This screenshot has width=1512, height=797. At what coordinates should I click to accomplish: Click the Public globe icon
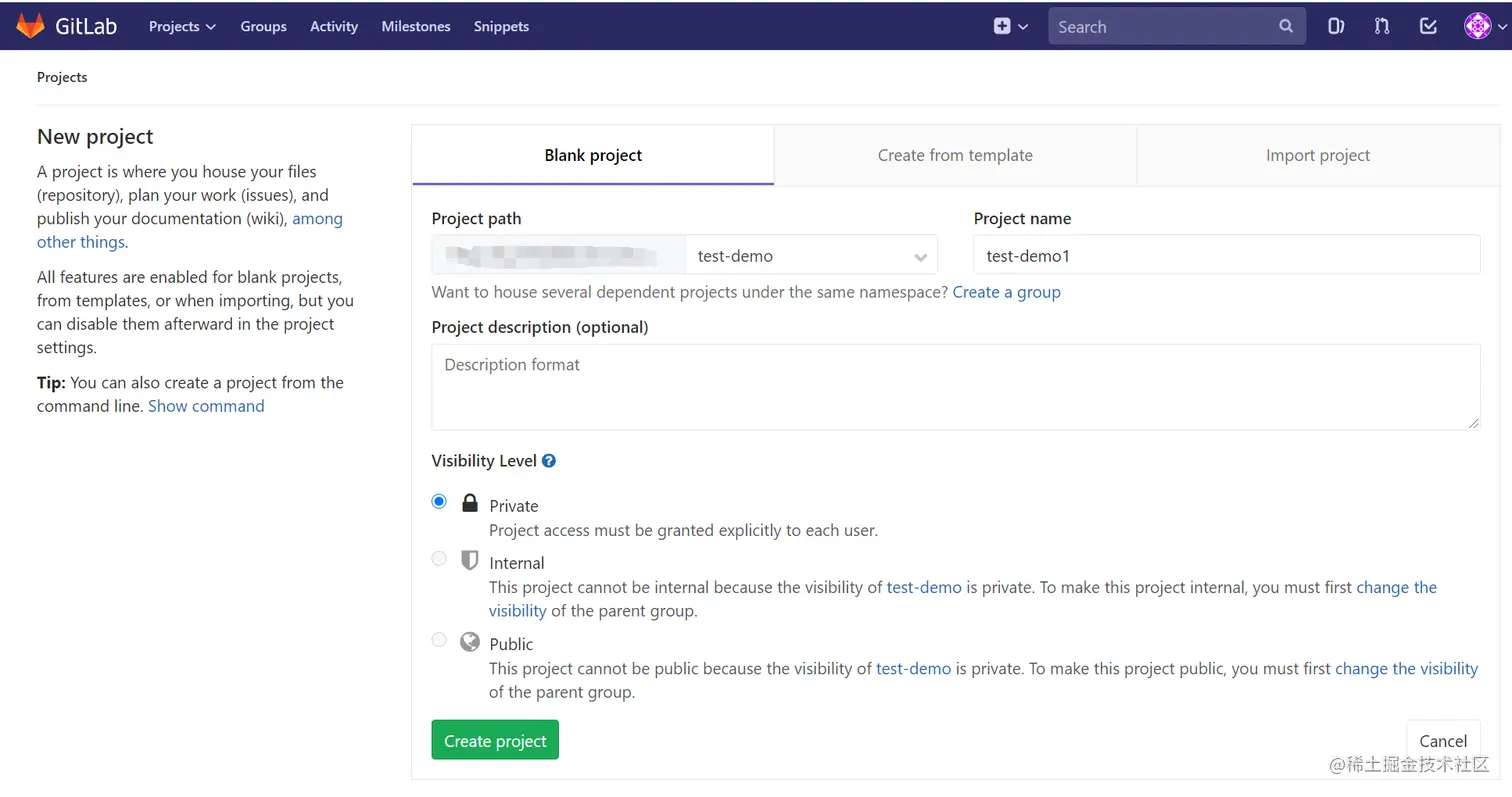click(469, 641)
